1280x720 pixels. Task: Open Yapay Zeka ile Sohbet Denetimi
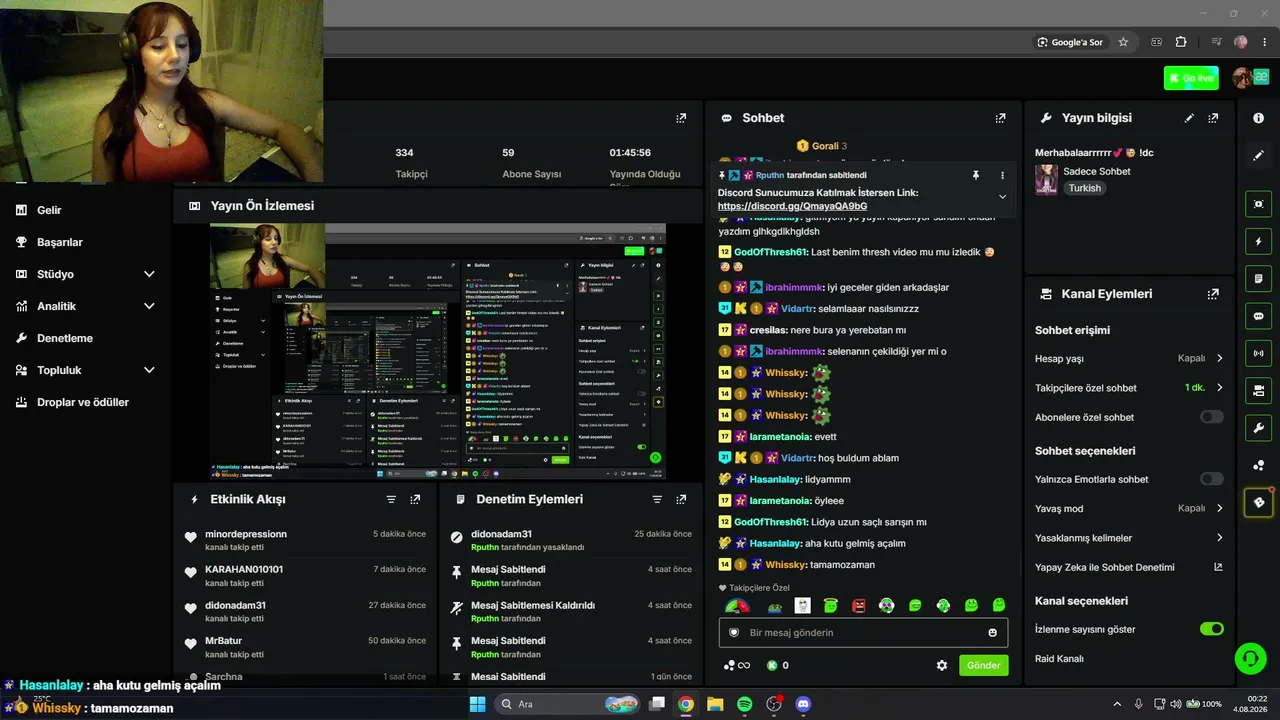coord(1129,567)
